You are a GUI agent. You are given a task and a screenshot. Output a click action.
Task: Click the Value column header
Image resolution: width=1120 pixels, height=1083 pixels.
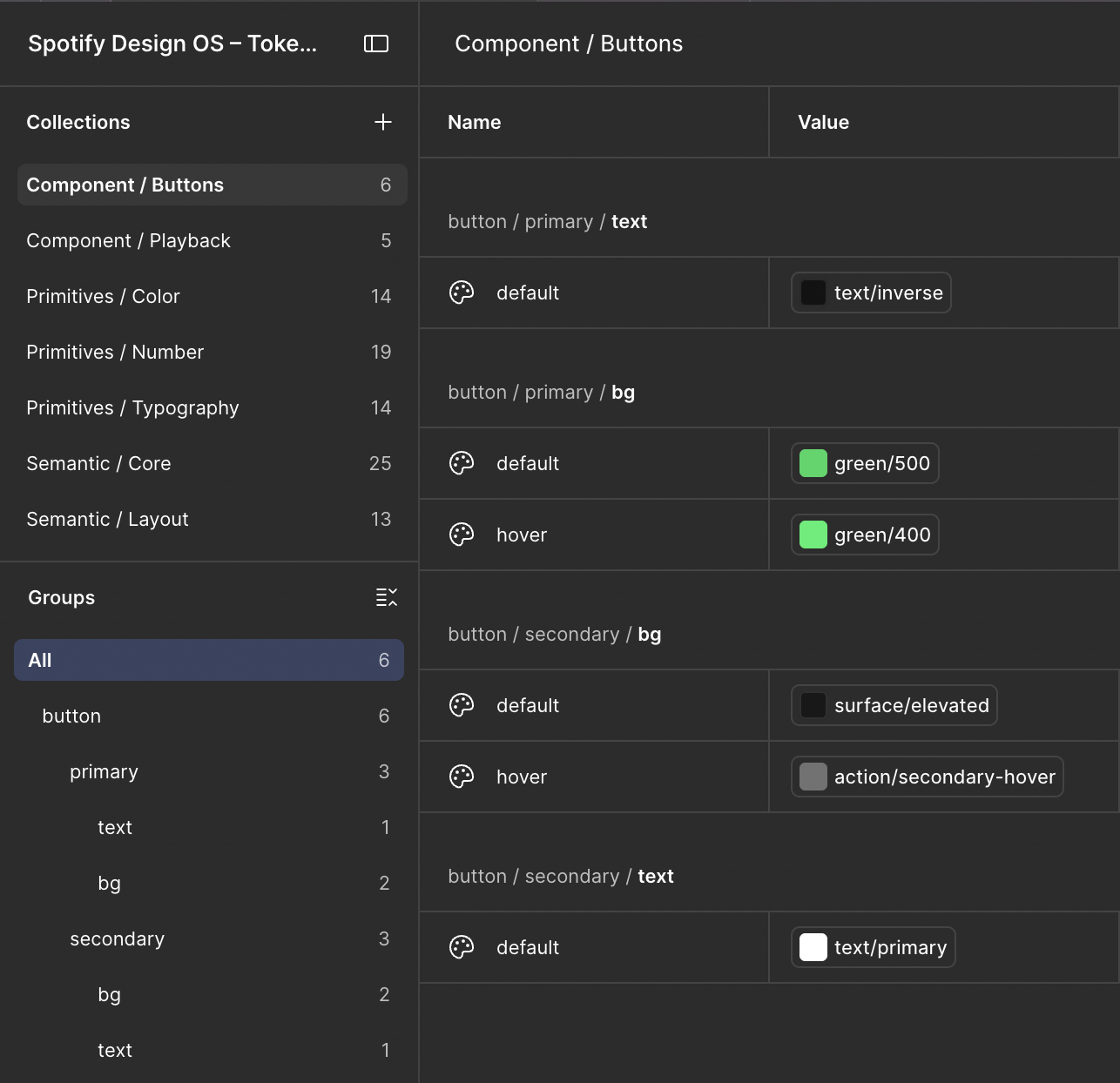(824, 122)
